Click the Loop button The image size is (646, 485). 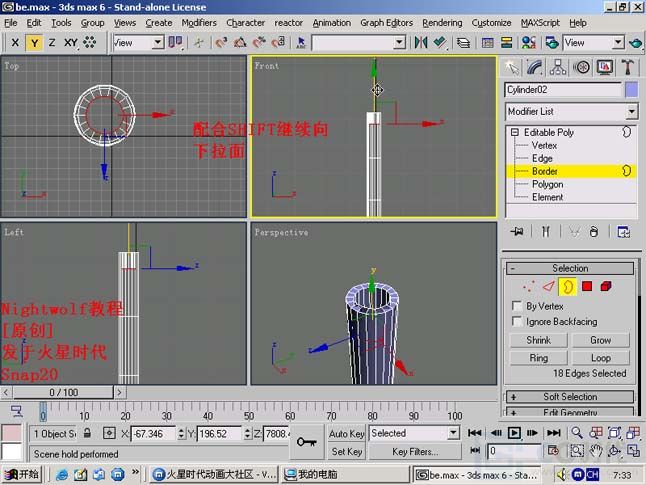[x=601, y=358]
